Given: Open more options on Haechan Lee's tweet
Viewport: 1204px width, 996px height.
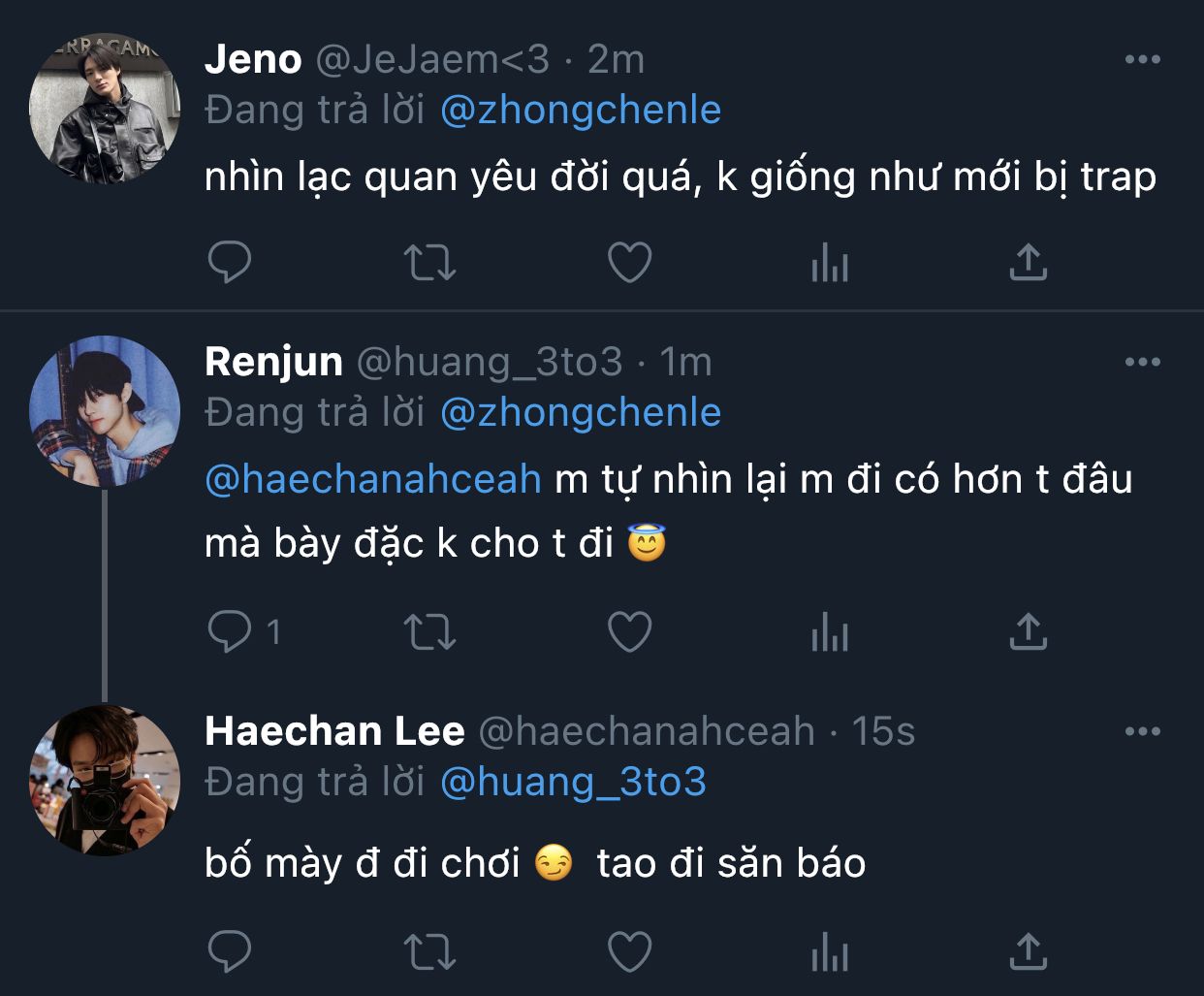Looking at the screenshot, I should pyautogui.click(x=1142, y=732).
